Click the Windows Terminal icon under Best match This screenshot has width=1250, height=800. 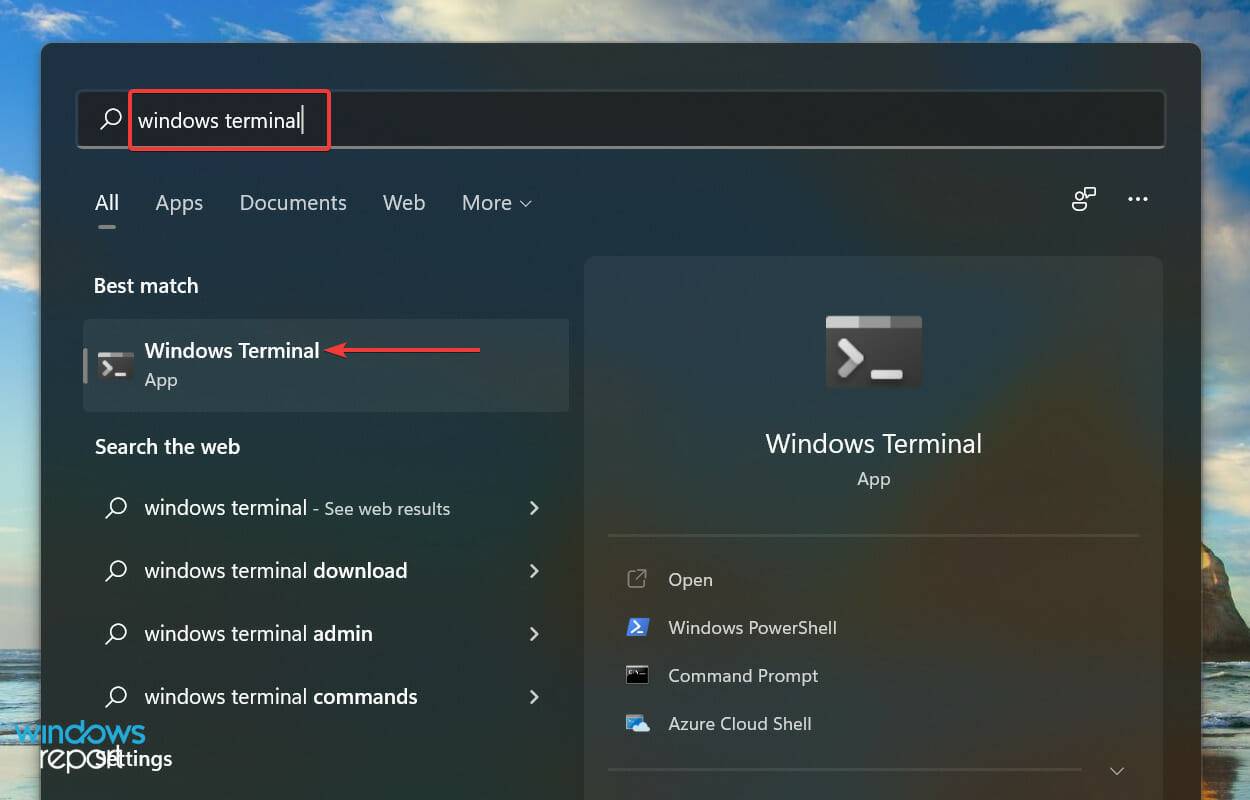tap(113, 364)
